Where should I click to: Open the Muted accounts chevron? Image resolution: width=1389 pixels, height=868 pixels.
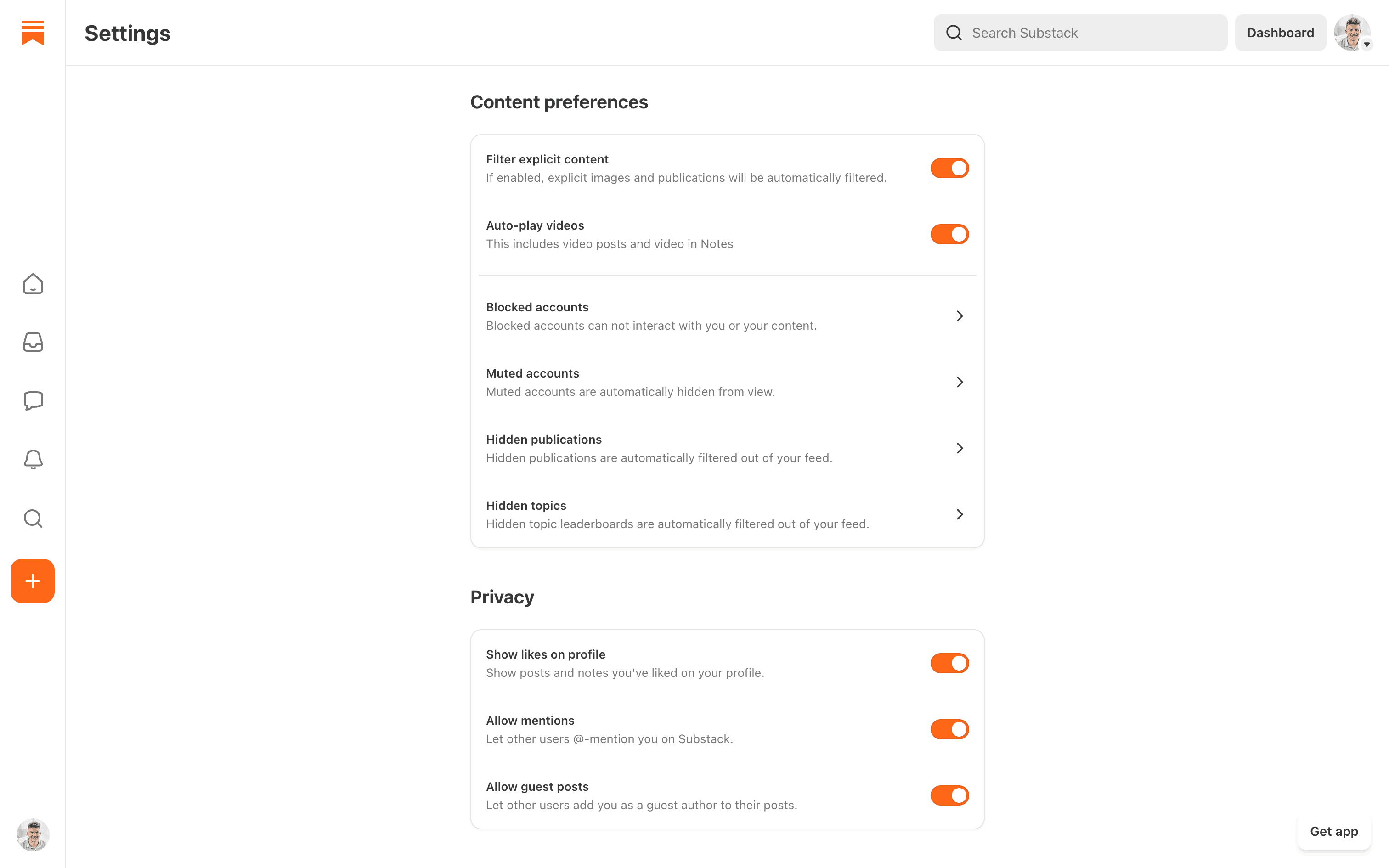coord(959,382)
